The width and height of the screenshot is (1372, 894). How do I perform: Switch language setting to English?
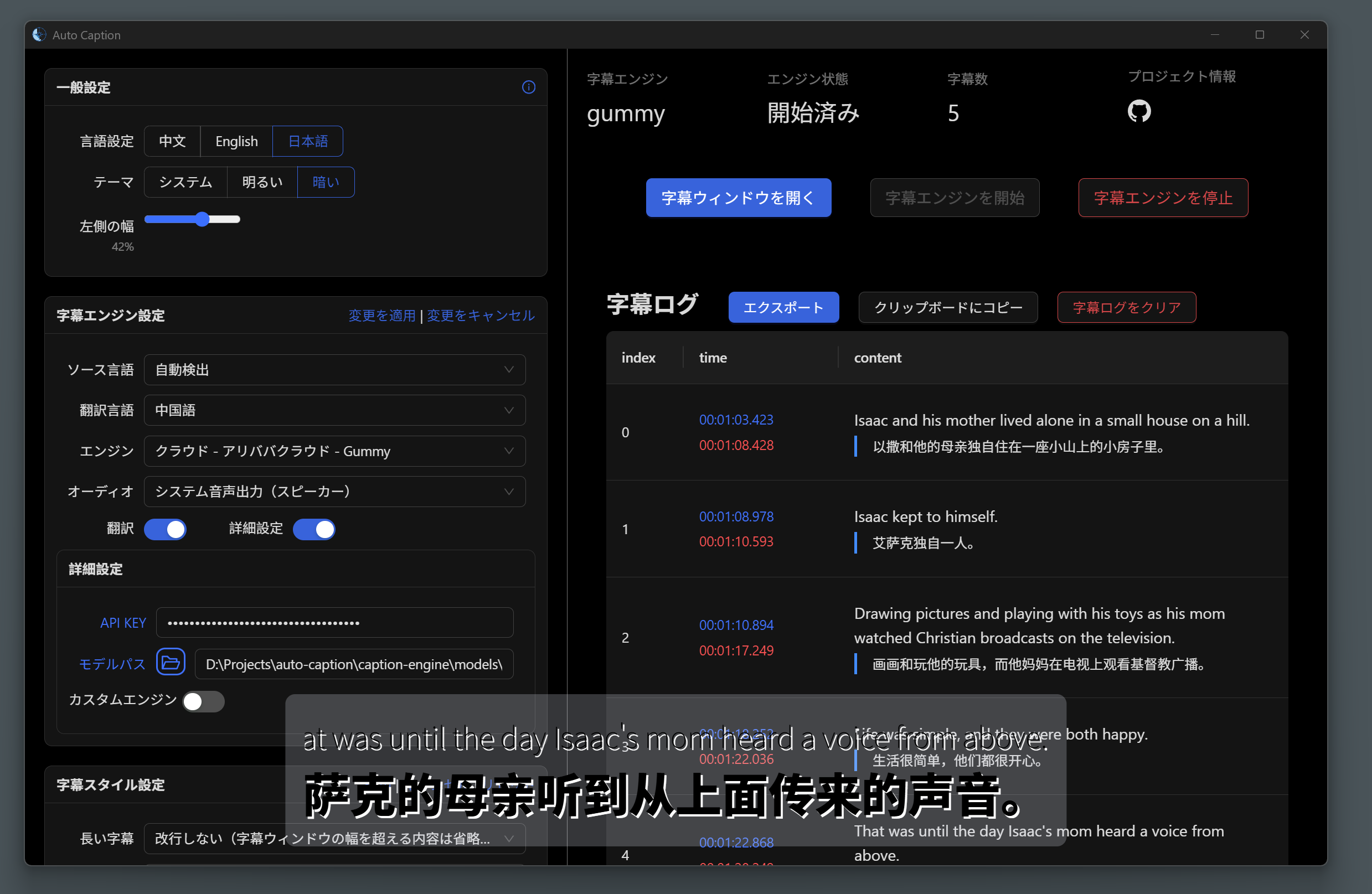click(x=236, y=141)
